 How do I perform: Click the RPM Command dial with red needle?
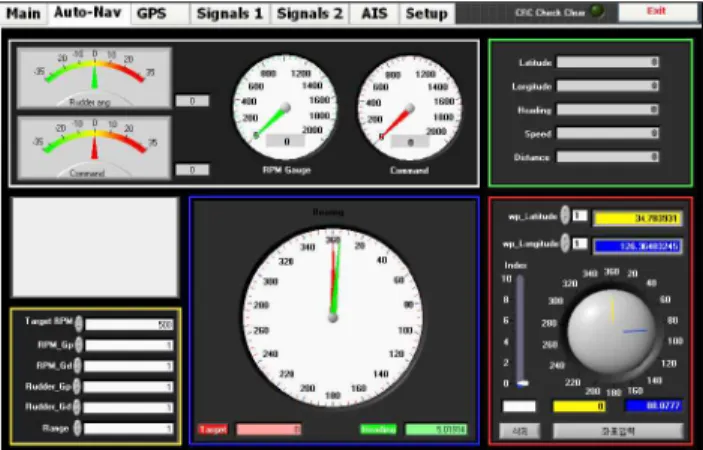point(409,108)
